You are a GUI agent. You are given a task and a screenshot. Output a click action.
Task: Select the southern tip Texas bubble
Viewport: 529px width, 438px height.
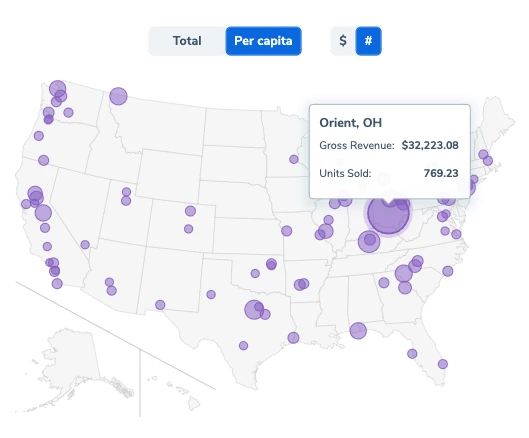pyautogui.click(x=243, y=346)
